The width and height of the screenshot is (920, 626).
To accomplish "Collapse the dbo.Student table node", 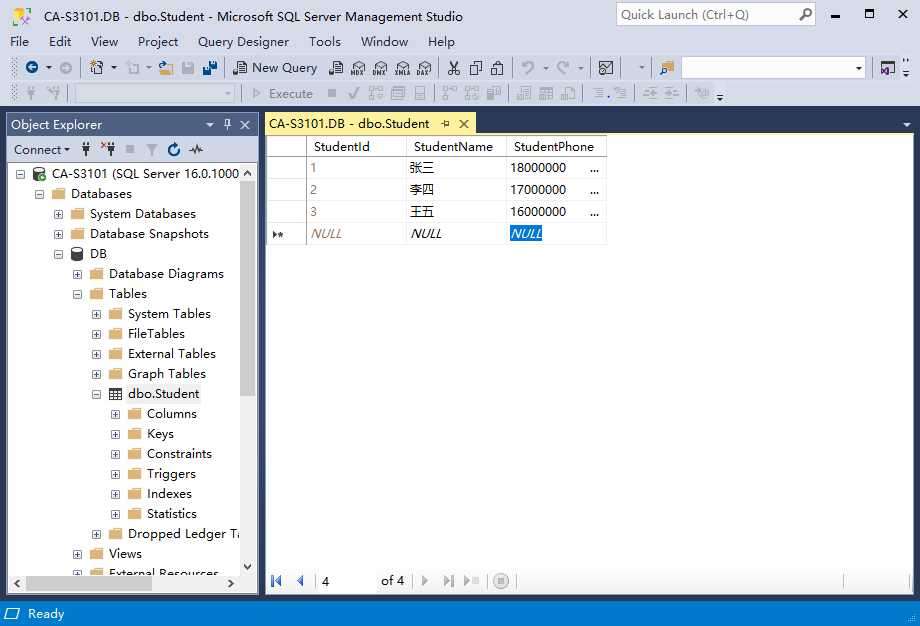I will click(x=97, y=394).
